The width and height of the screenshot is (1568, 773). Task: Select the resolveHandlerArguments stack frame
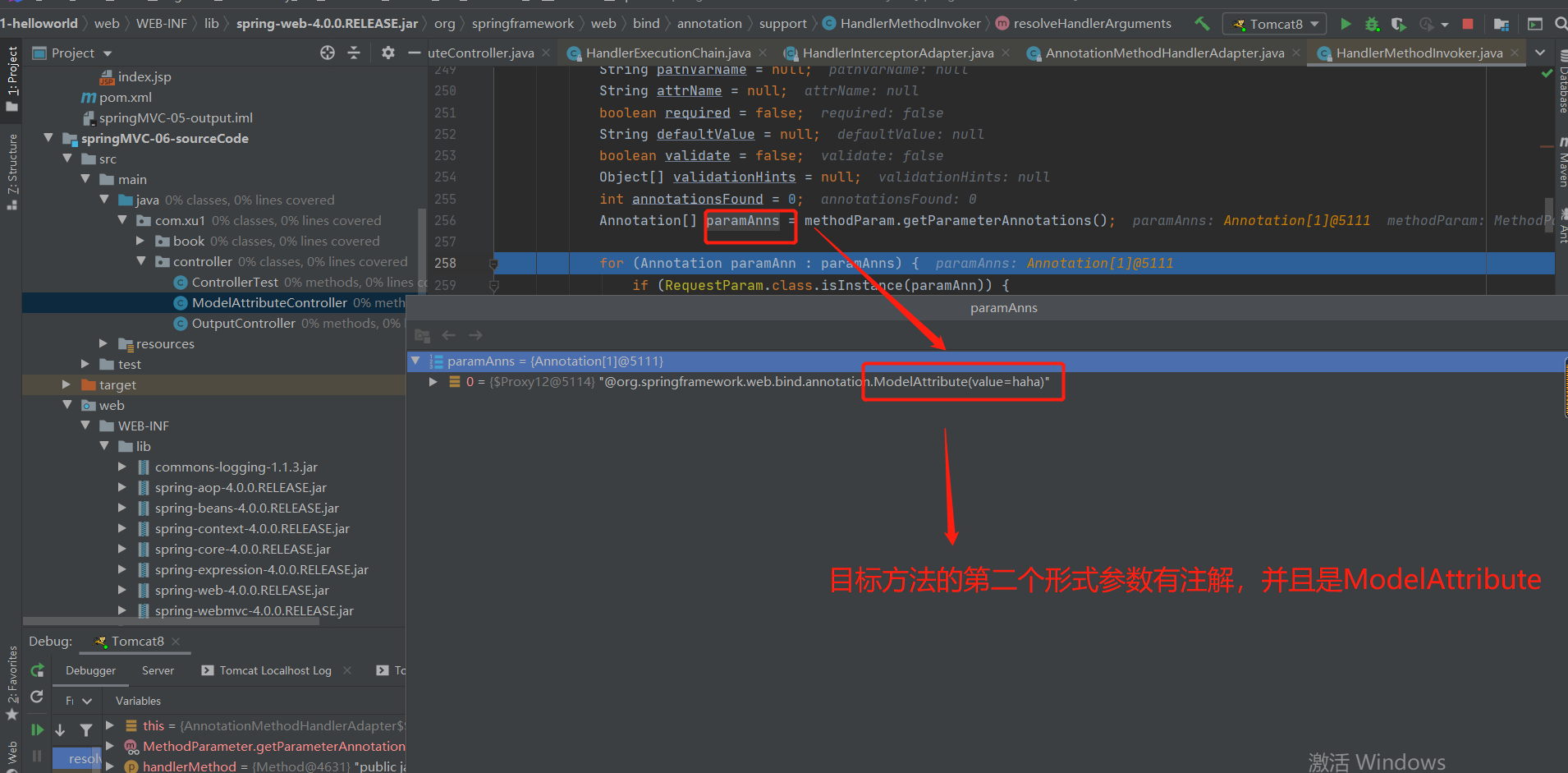(x=78, y=758)
